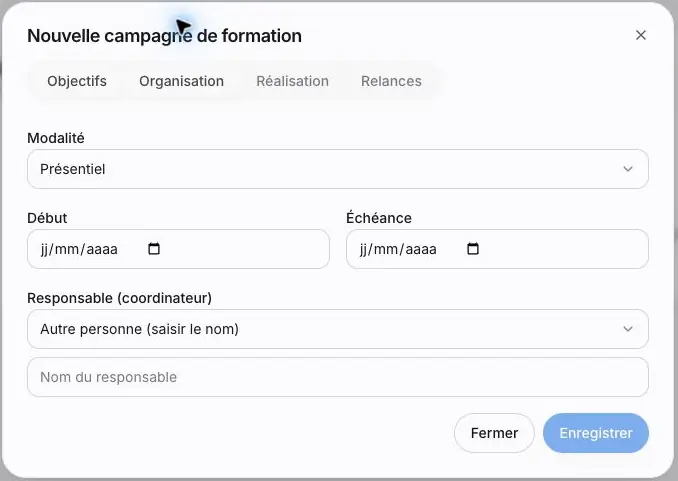Click the Modalité label
Screen dimensions: 678x481
[56, 138]
